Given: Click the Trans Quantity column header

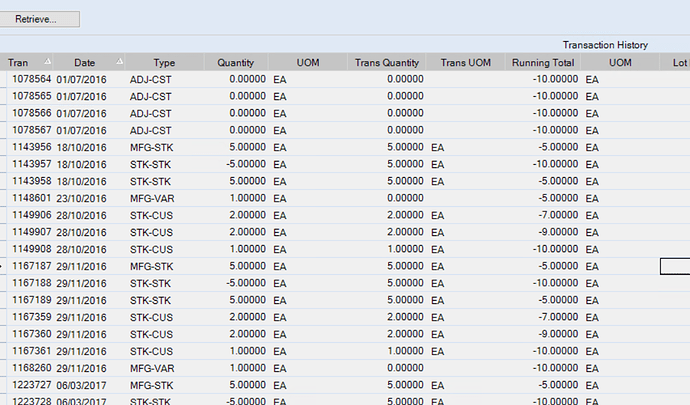Looking at the screenshot, I should click(387, 63).
